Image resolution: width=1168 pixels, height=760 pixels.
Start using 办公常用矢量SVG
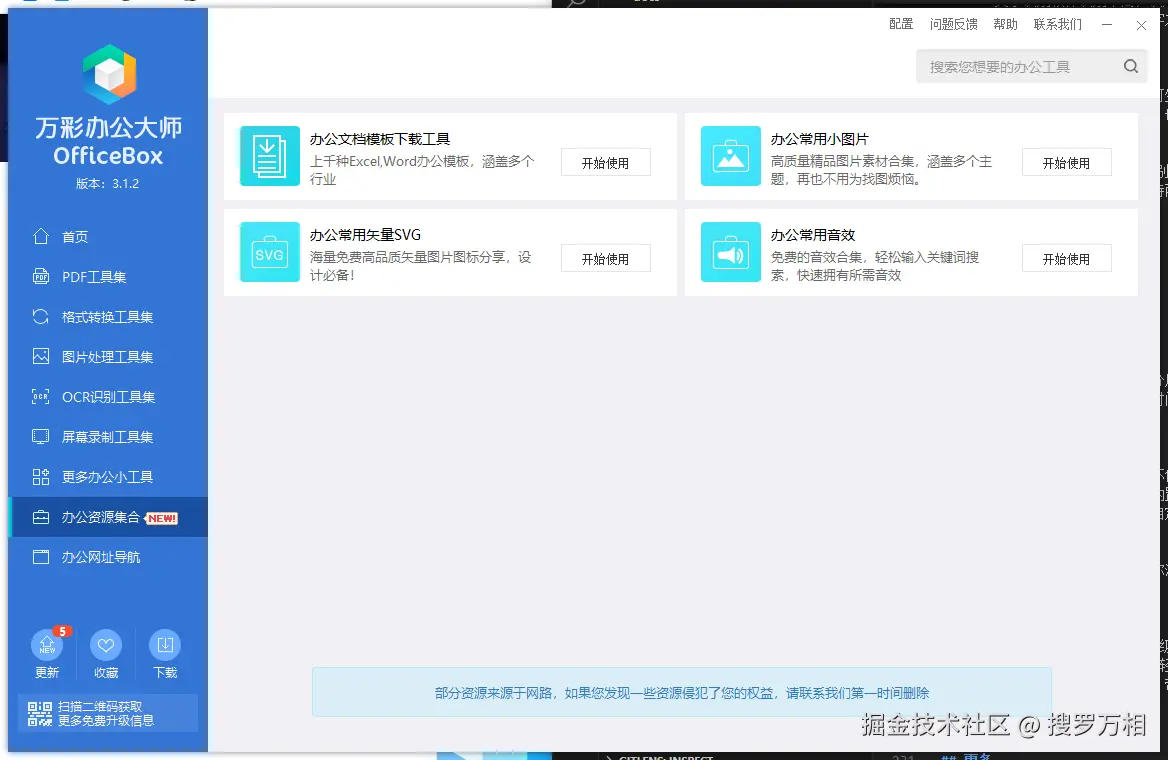pos(606,259)
